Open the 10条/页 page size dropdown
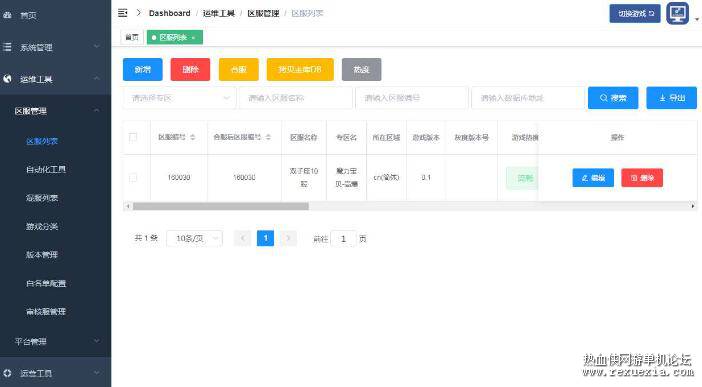The image size is (702, 387). (194, 238)
